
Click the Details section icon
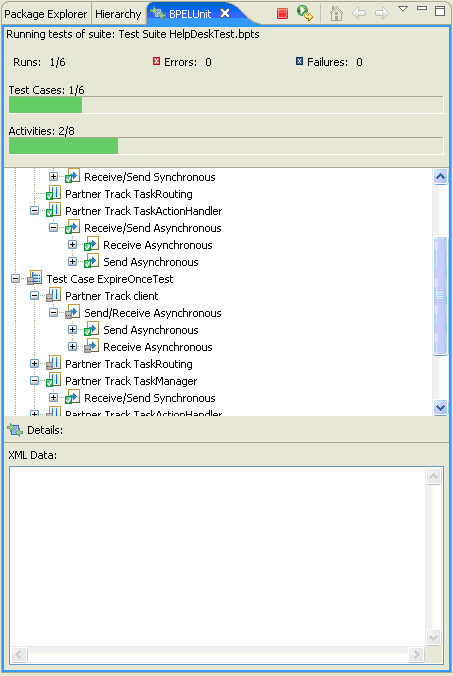tap(15, 430)
